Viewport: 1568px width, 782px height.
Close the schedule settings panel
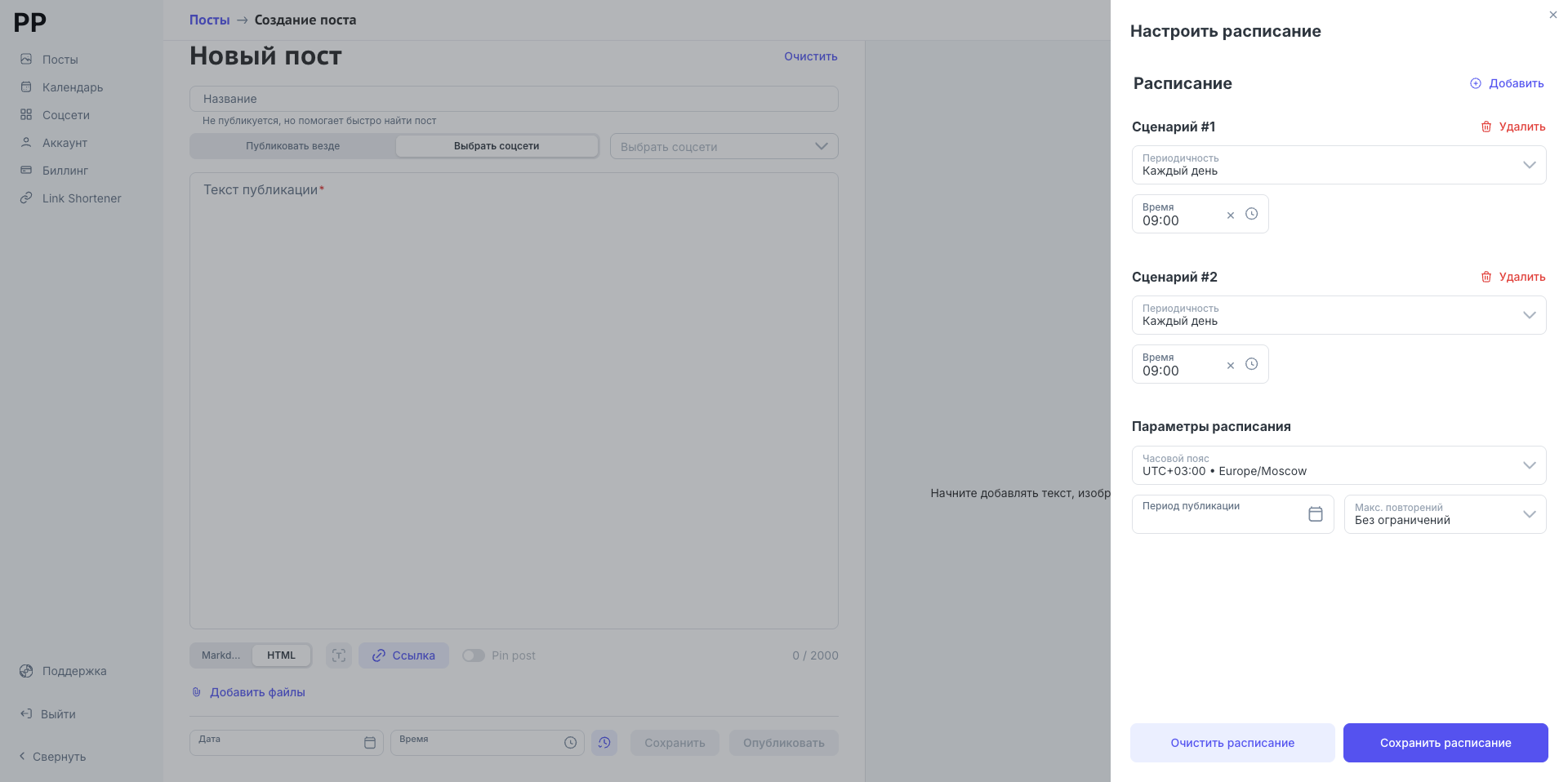(1552, 15)
